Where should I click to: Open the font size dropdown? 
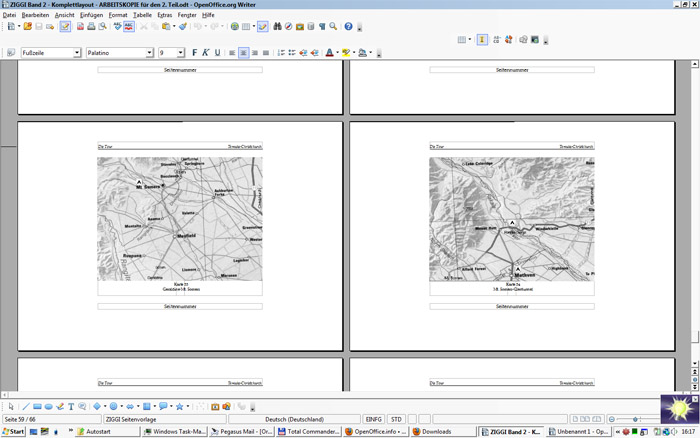pyautogui.click(x=181, y=52)
